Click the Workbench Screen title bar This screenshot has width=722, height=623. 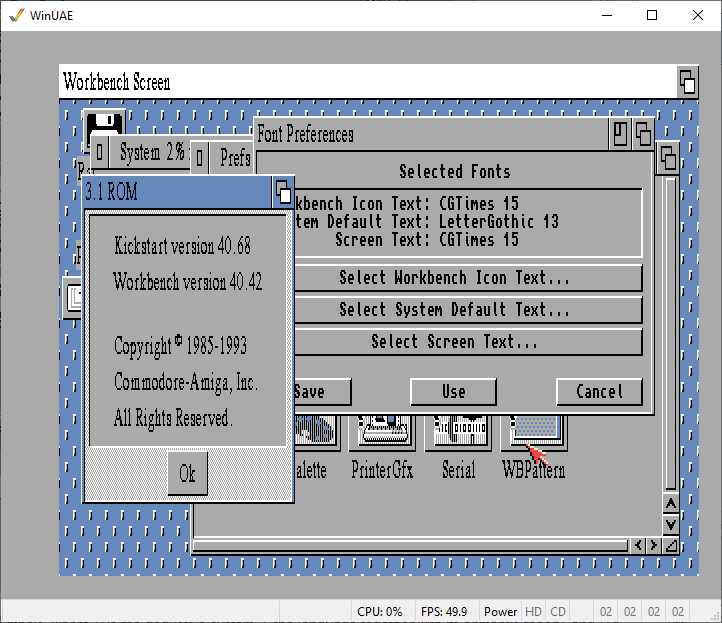[368, 82]
